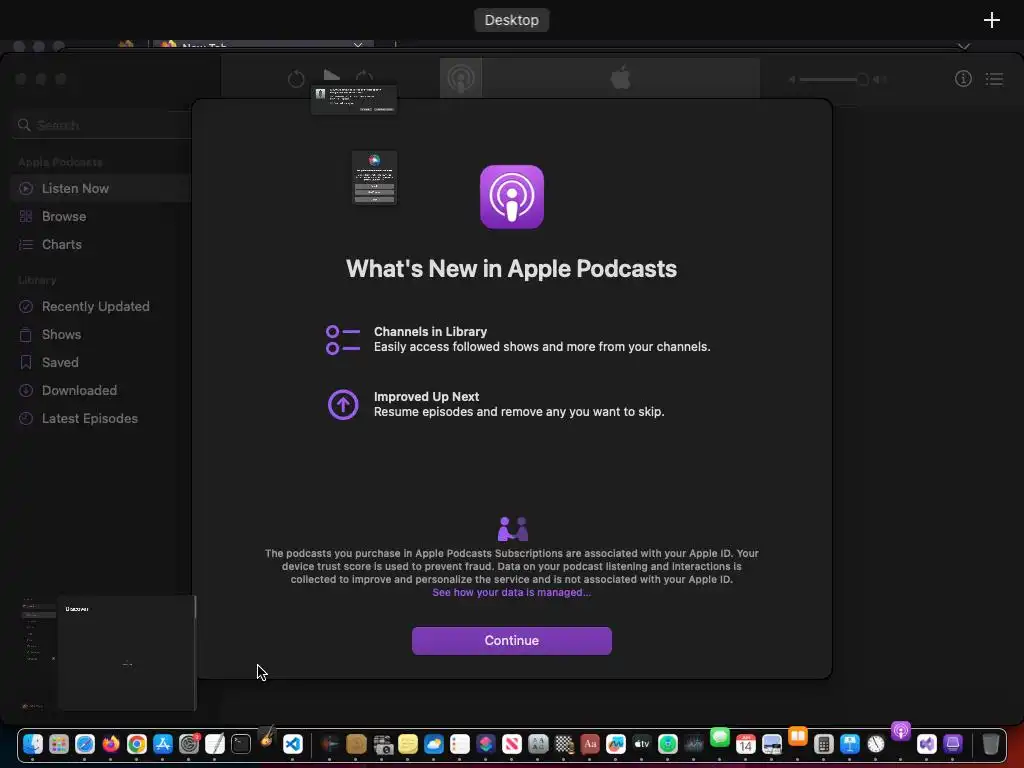The height and width of the screenshot is (768, 1024).
Task: Select the Desktop space label
Action: [511, 20]
